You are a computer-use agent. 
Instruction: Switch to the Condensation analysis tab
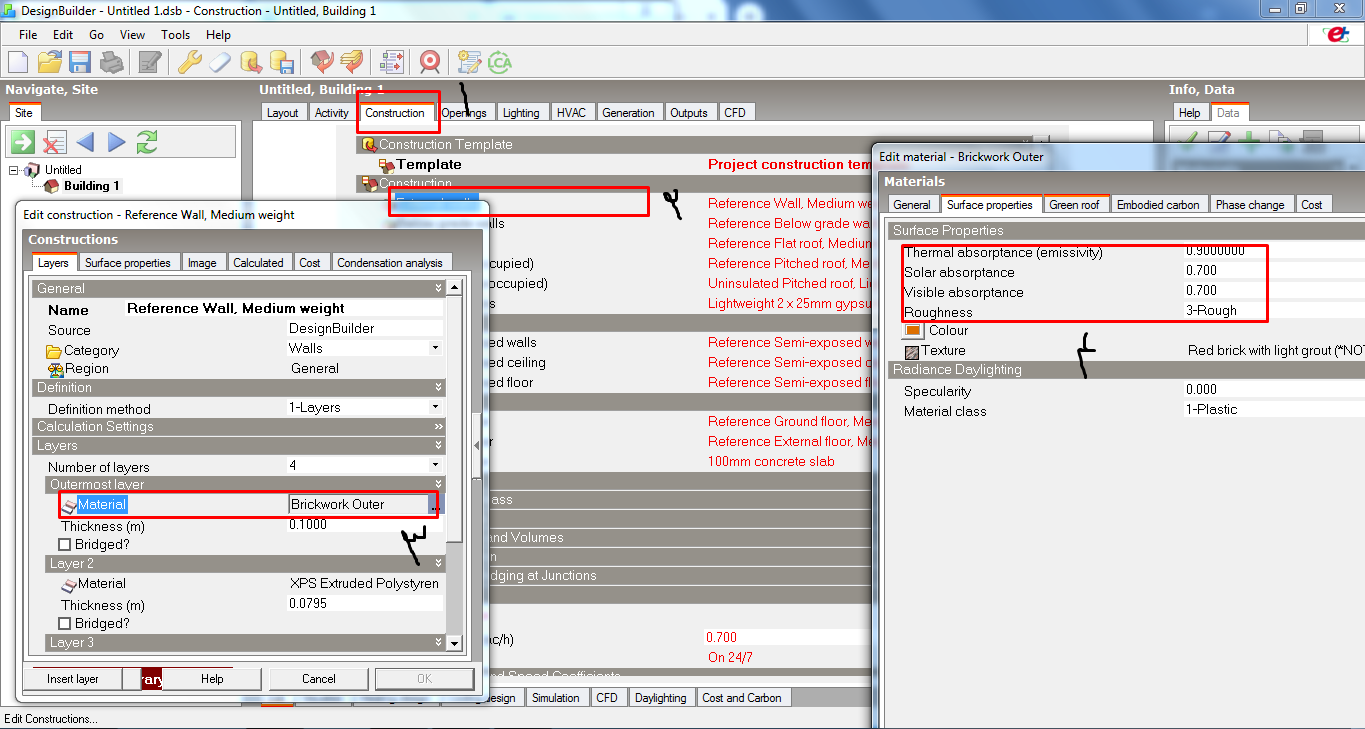pyautogui.click(x=390, y=263)
